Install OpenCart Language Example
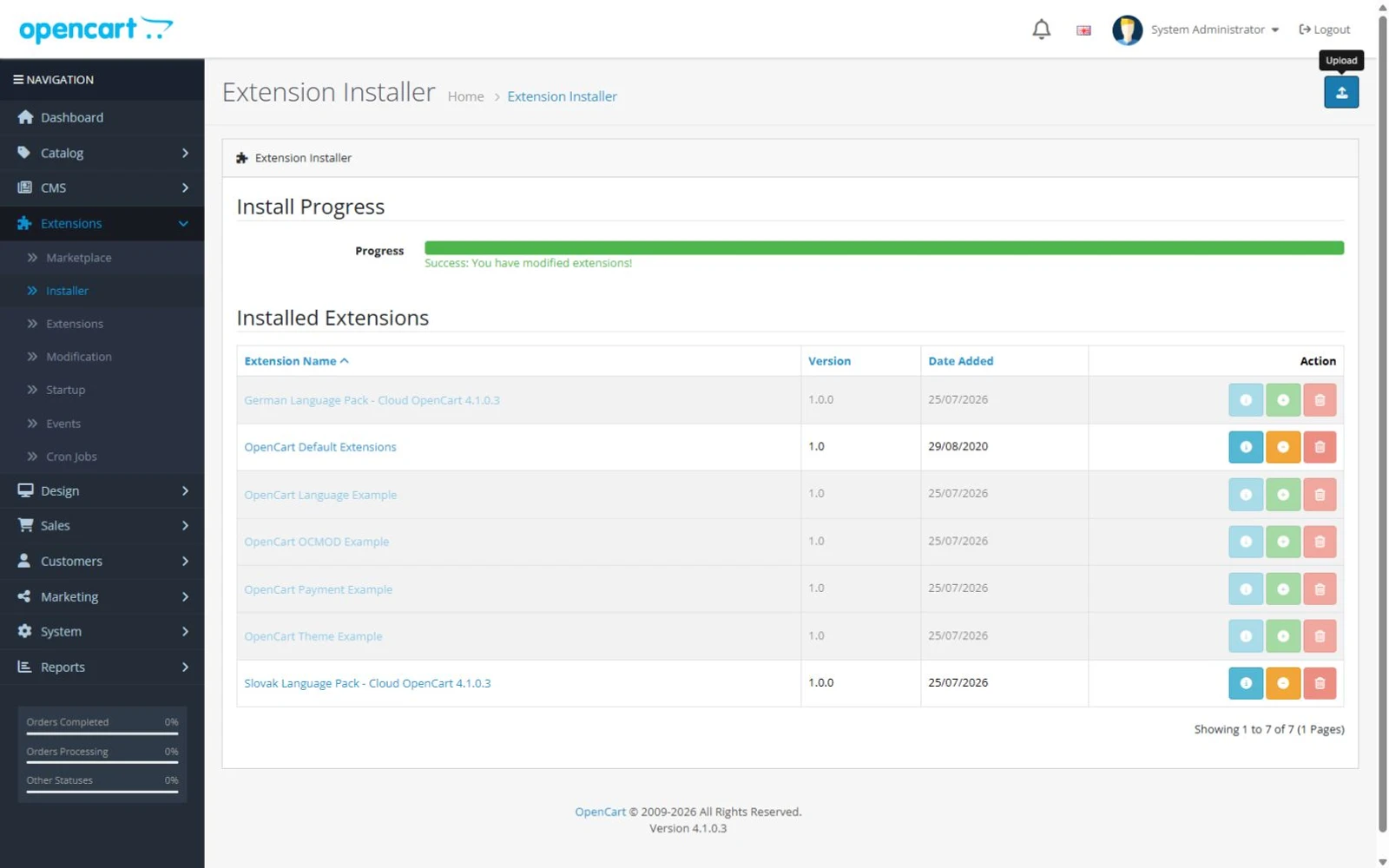This screenshot has height=868, width=1389. 1282,495
